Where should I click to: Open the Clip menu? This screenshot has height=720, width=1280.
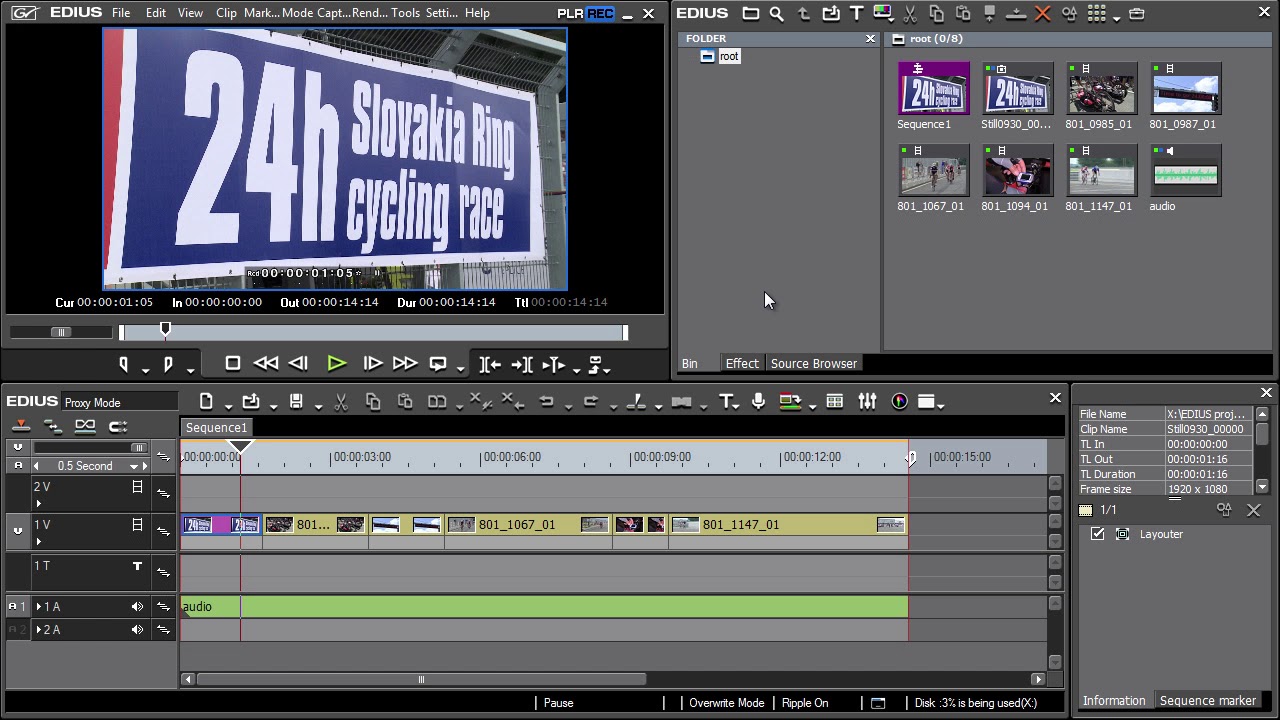226,13
